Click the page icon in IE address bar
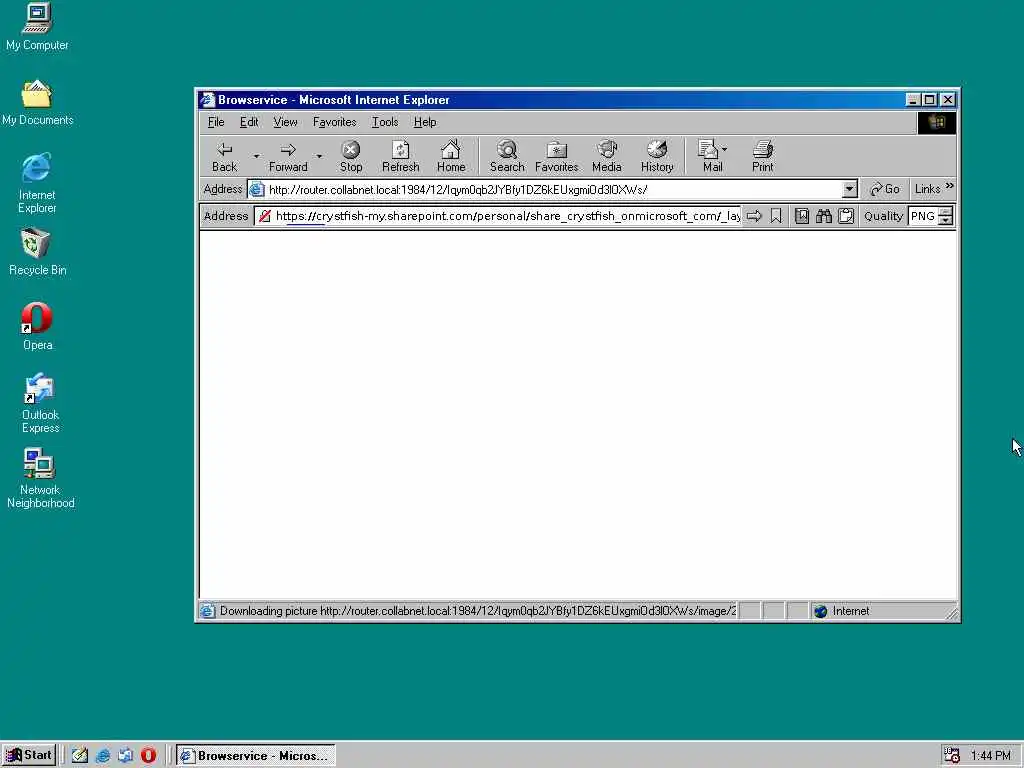Screen dimensions: 1024x768 click(x=257, y=189)
